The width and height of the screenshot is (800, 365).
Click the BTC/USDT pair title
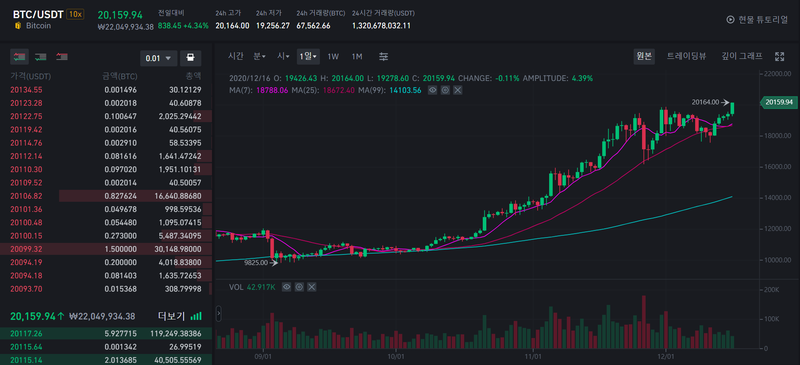pyautogui.click(x=38, y=14)
